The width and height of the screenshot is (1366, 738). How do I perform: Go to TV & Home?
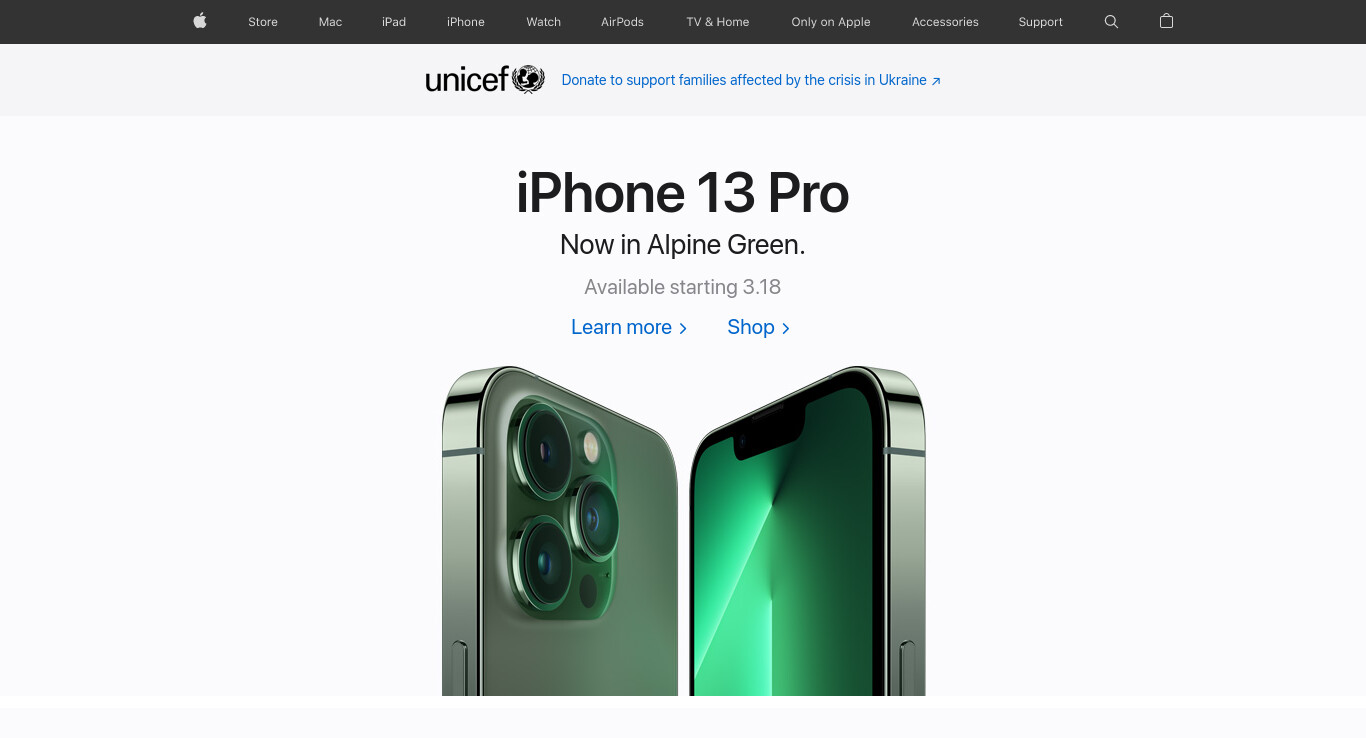(x=718, y=22)
